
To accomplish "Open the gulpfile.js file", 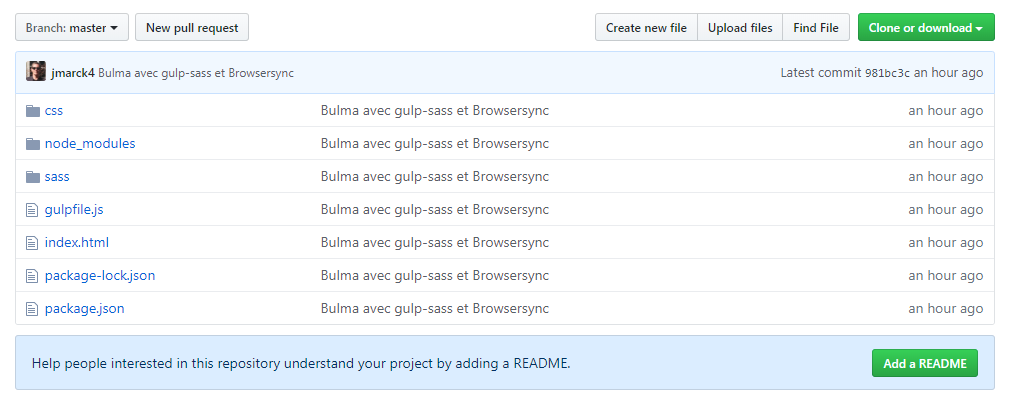I will point(74,210).
